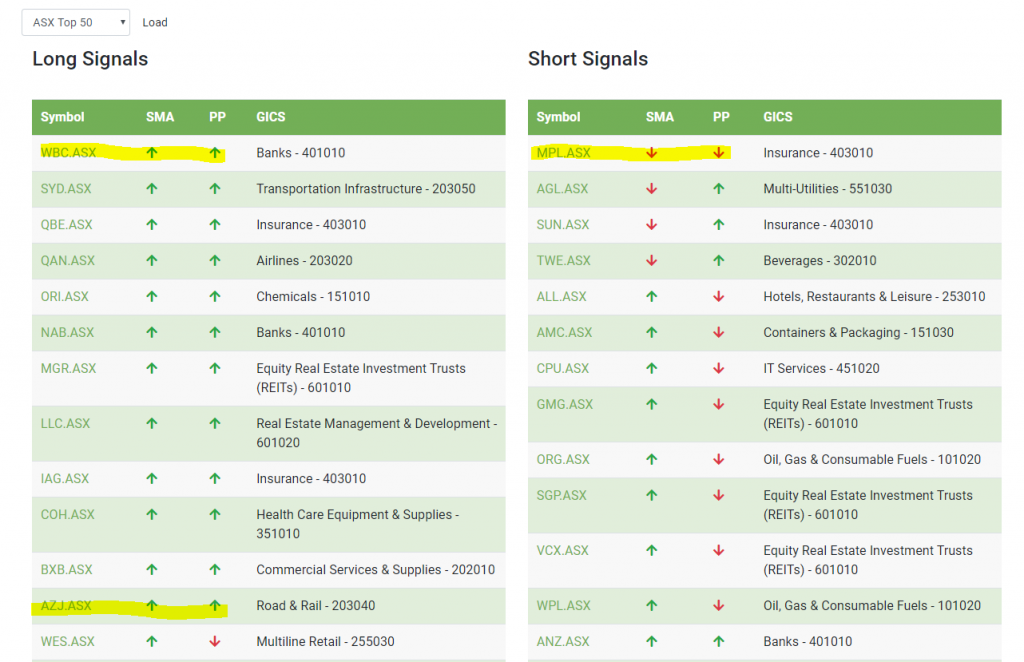This screenshot has height=662, width=1024.
Task: Click the GICS header in Short Signals table
Action: coord(778,117)
